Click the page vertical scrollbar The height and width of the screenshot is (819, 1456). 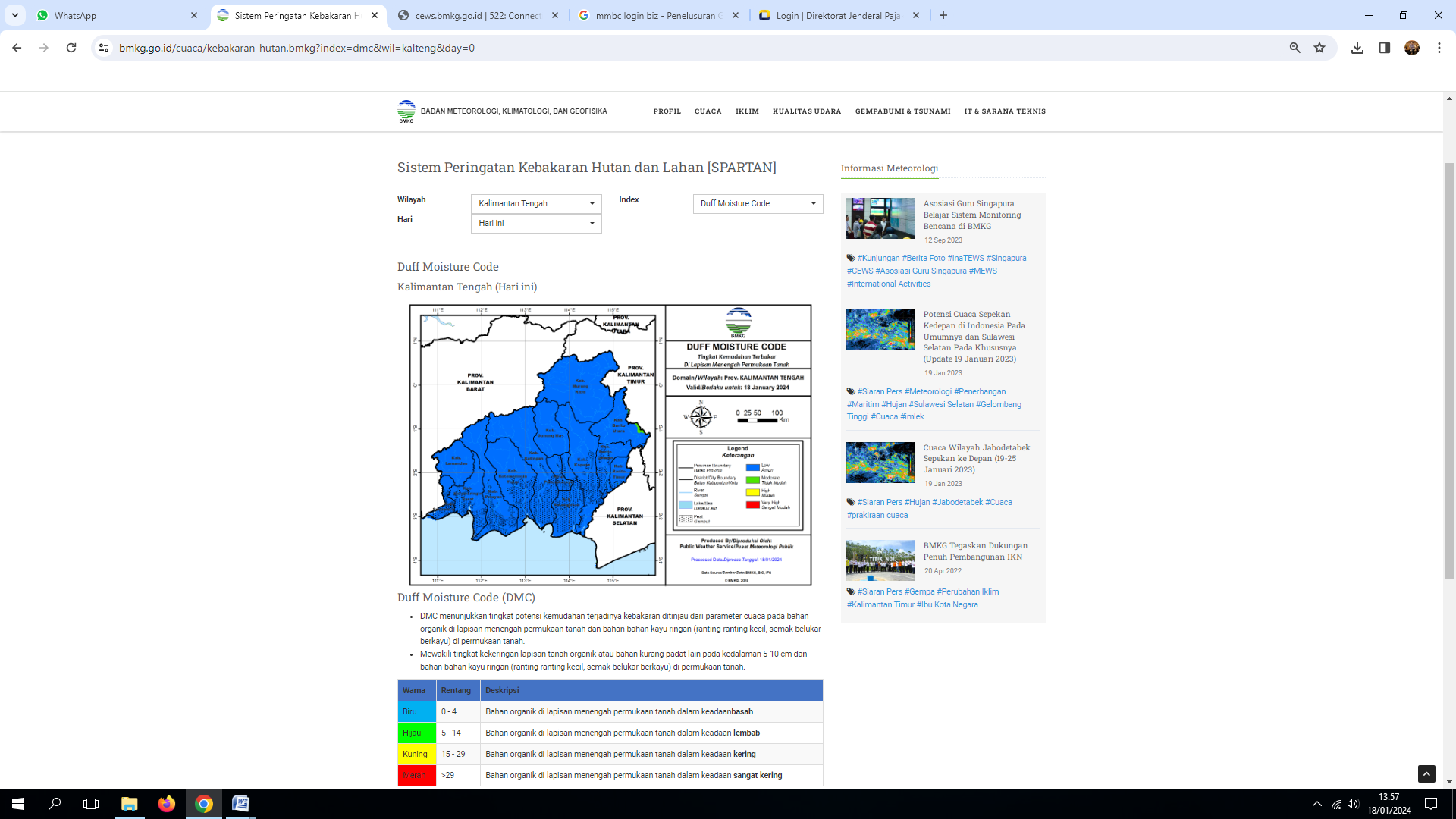click(x=1449, y=372)
